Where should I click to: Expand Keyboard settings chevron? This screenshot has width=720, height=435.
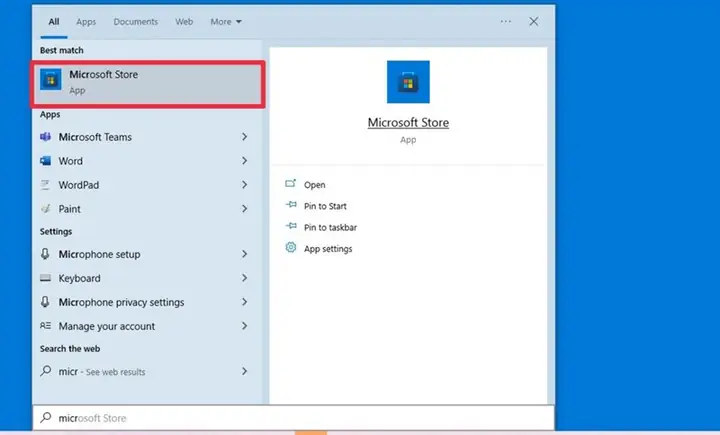[245, 278]
